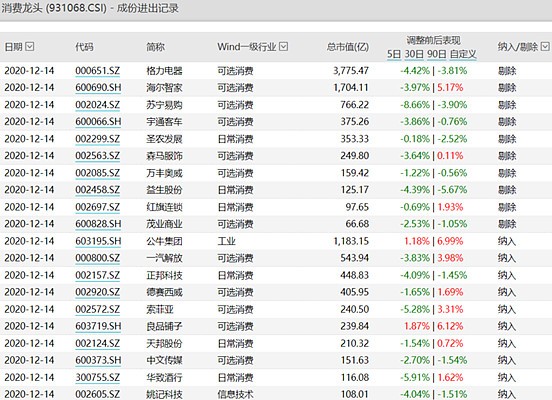
Task: Open stock code link 002157.SZ
Action: [x=98, y=275]
